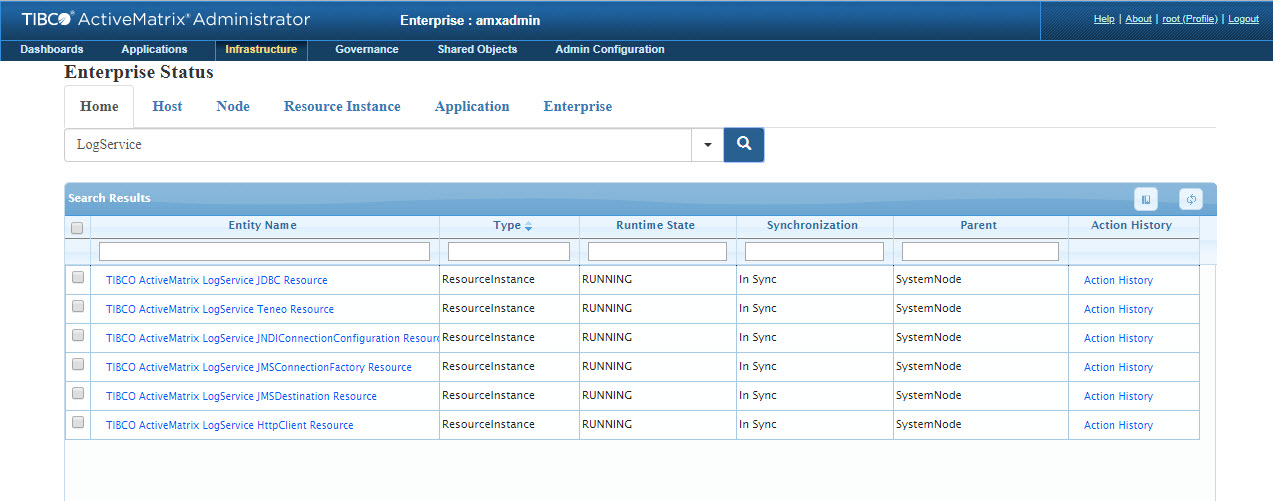Focus the Runtime State filter box

(657, 251)
